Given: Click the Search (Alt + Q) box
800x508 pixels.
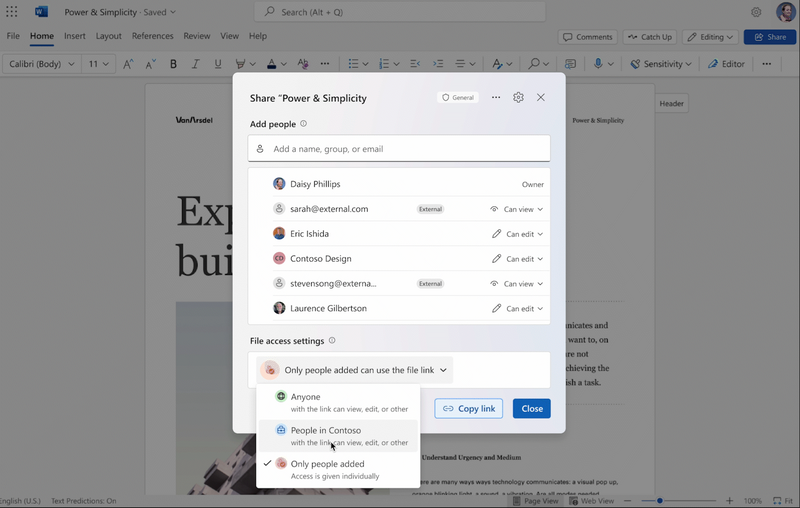Looking at the screenshot, I should [x=399, y=12].
